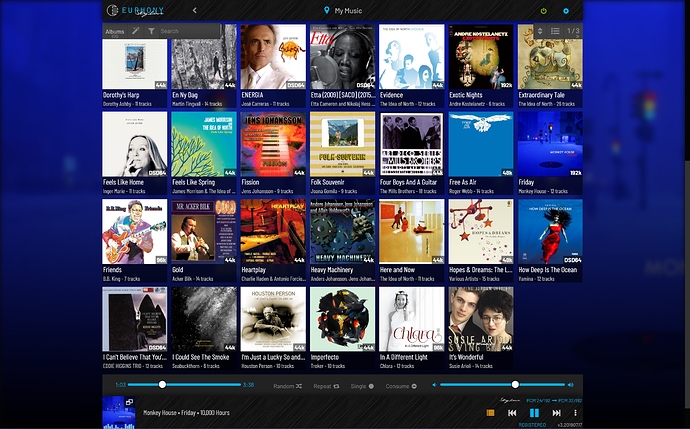Open the Friday album cover

click(550, 144)
